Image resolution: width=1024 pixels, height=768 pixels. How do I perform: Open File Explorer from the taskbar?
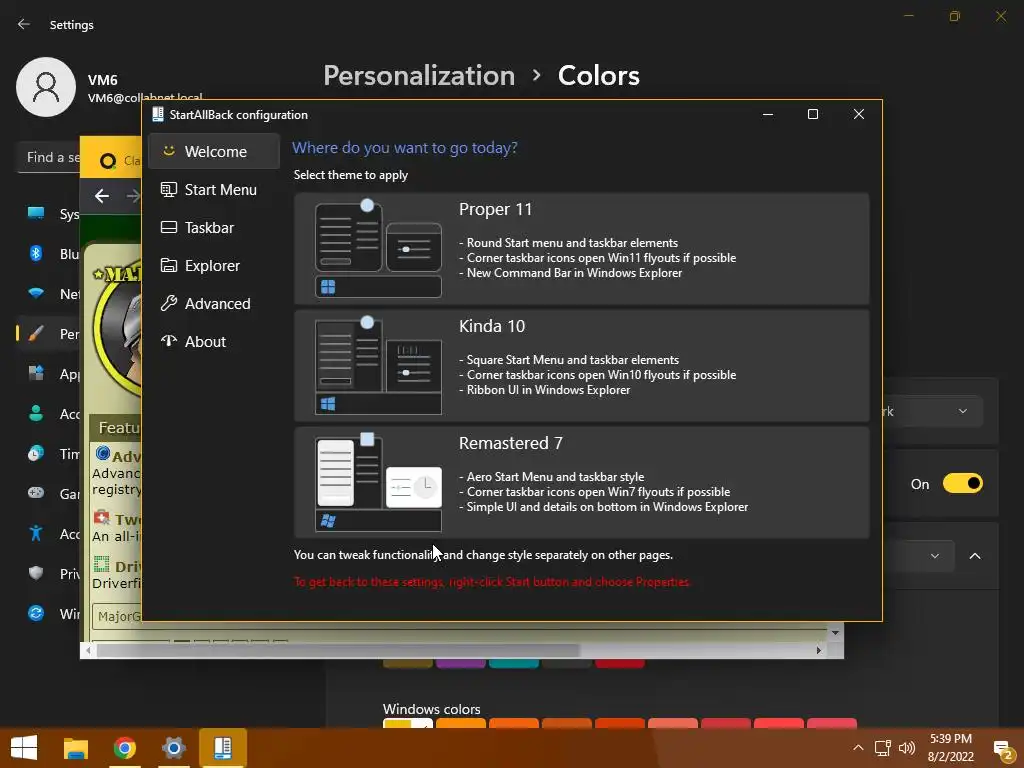pos(76,748)
